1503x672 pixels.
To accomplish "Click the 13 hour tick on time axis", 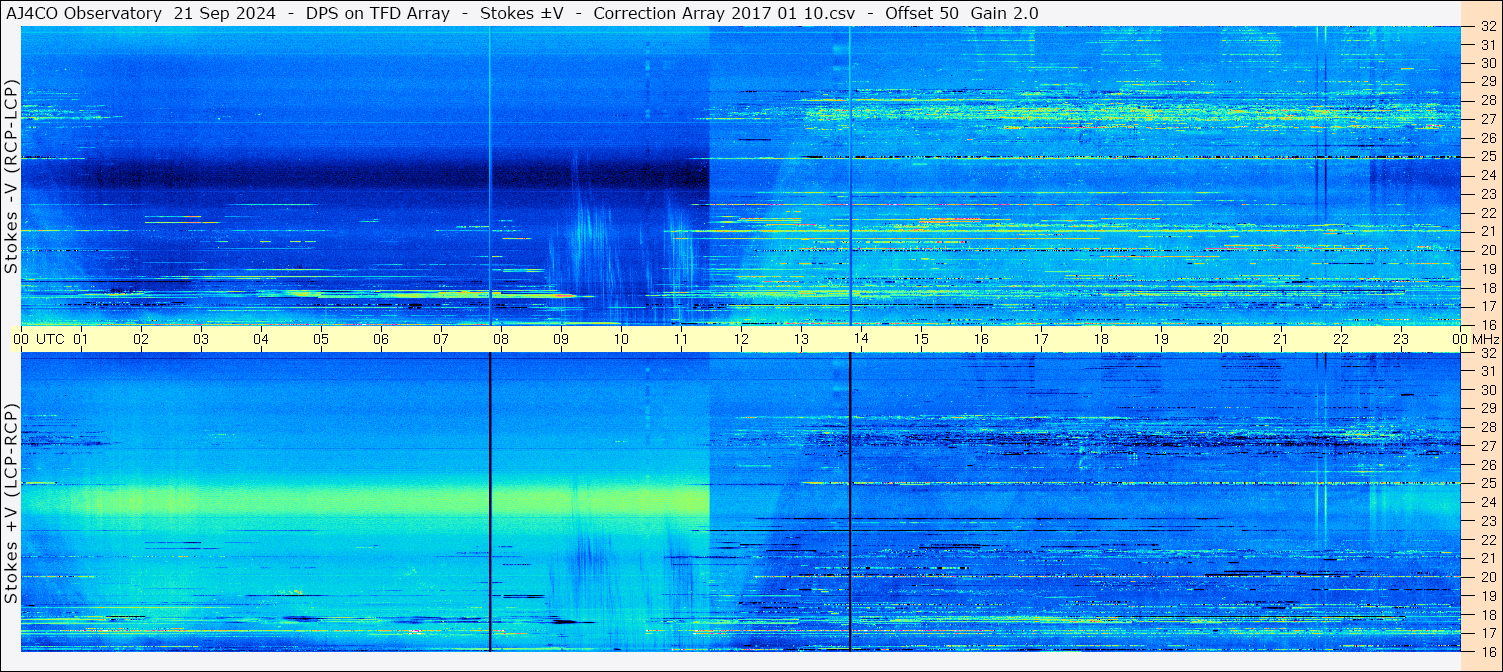I will click(801, 339).
